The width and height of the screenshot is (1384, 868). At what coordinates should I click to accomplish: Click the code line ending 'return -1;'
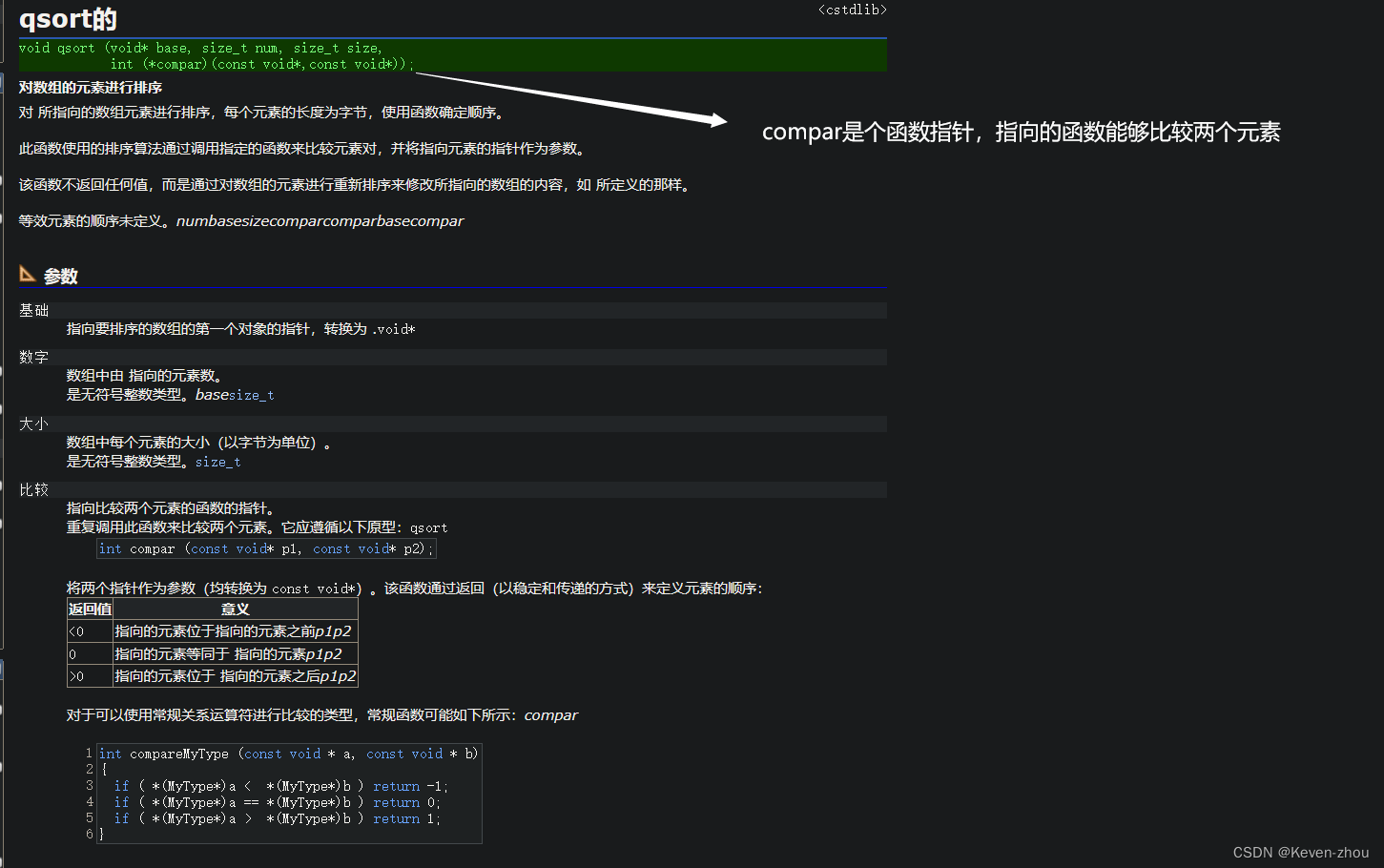coord(281,786)
